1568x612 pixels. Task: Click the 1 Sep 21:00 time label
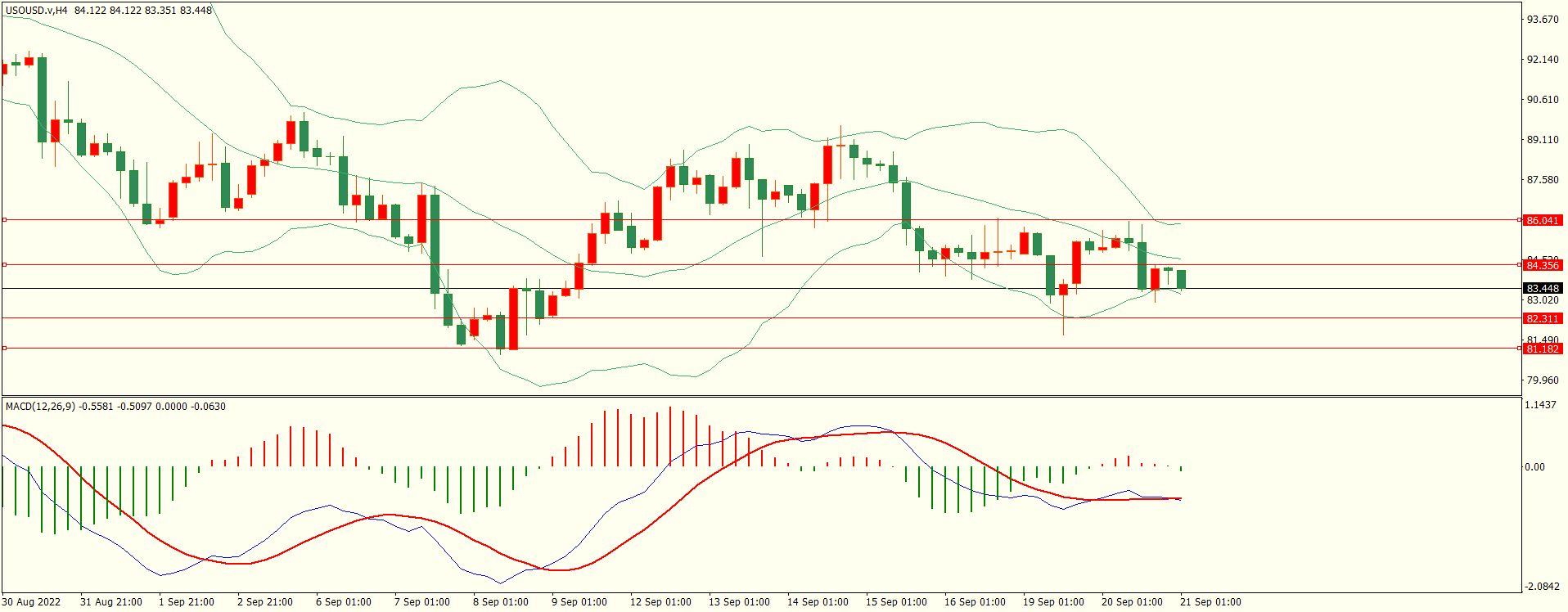187,602
